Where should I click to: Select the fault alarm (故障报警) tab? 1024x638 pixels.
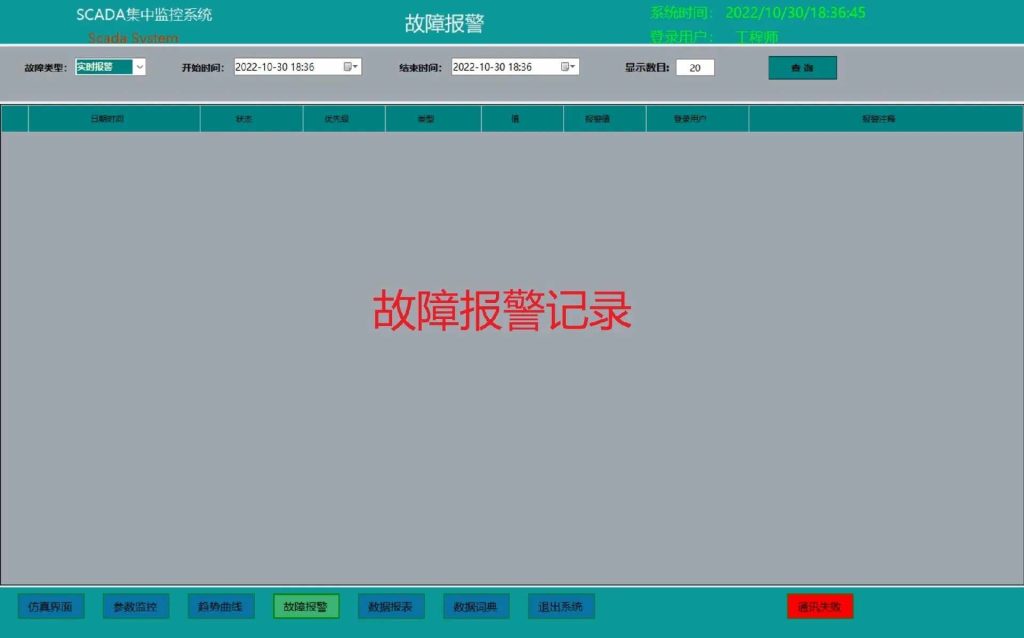tap(306, 606)
